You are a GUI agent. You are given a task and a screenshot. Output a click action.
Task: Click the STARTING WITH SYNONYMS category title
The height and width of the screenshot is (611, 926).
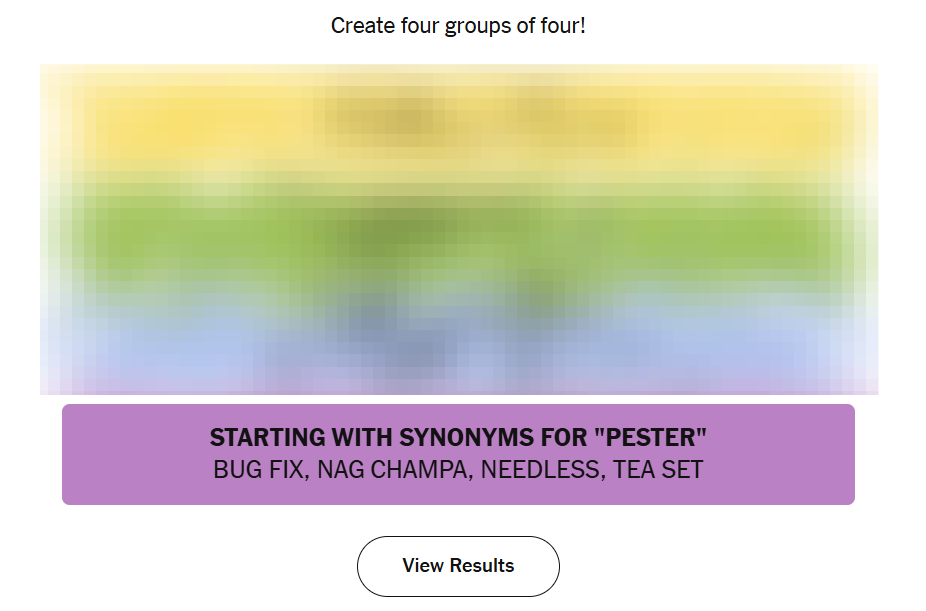[458, 437]
